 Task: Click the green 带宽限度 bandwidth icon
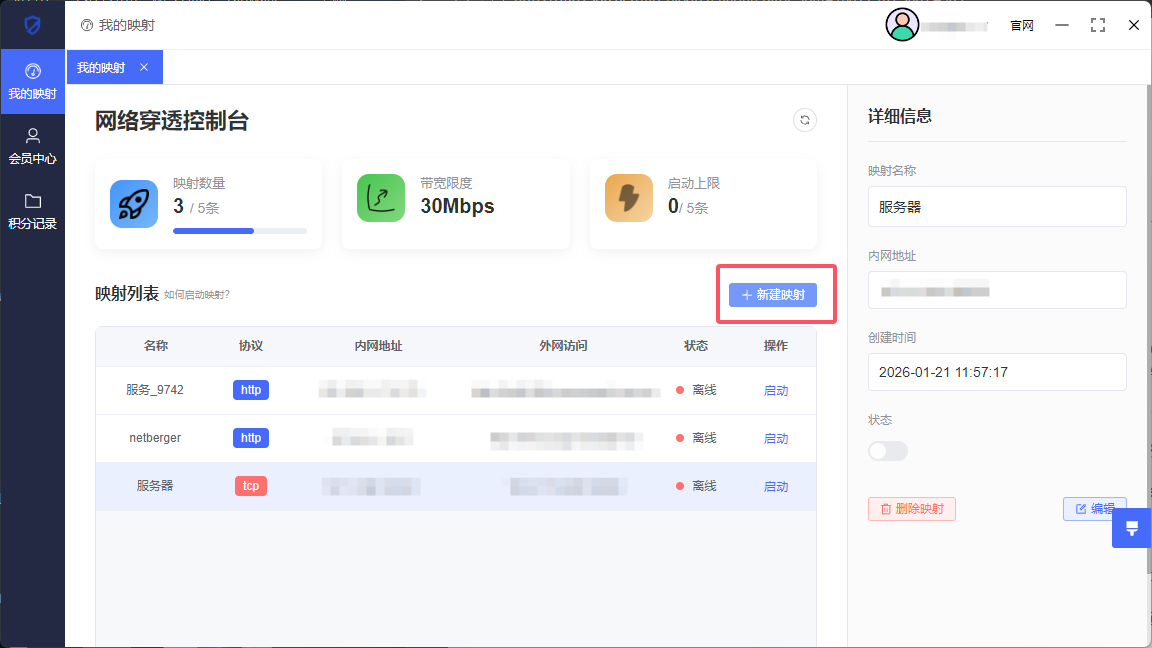pyautogui.click(x=381, y=198)
